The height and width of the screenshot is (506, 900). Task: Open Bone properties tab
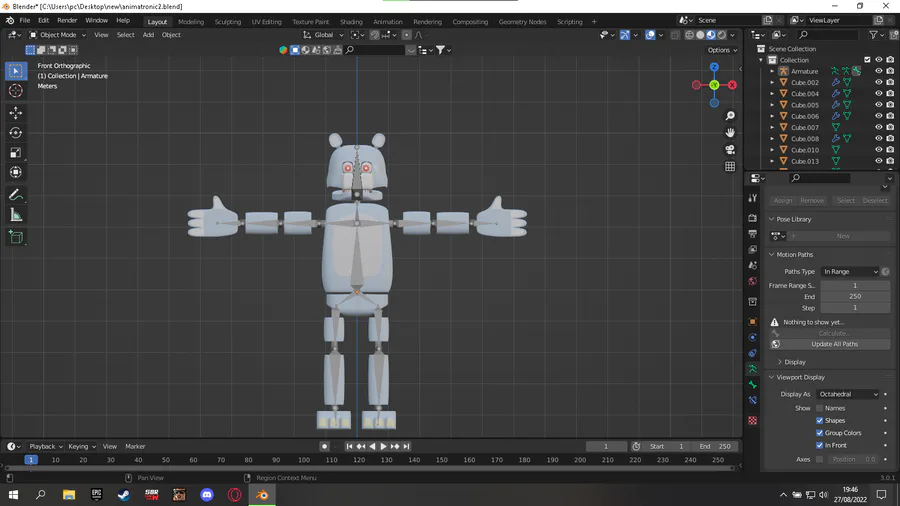tap(752, 385)
